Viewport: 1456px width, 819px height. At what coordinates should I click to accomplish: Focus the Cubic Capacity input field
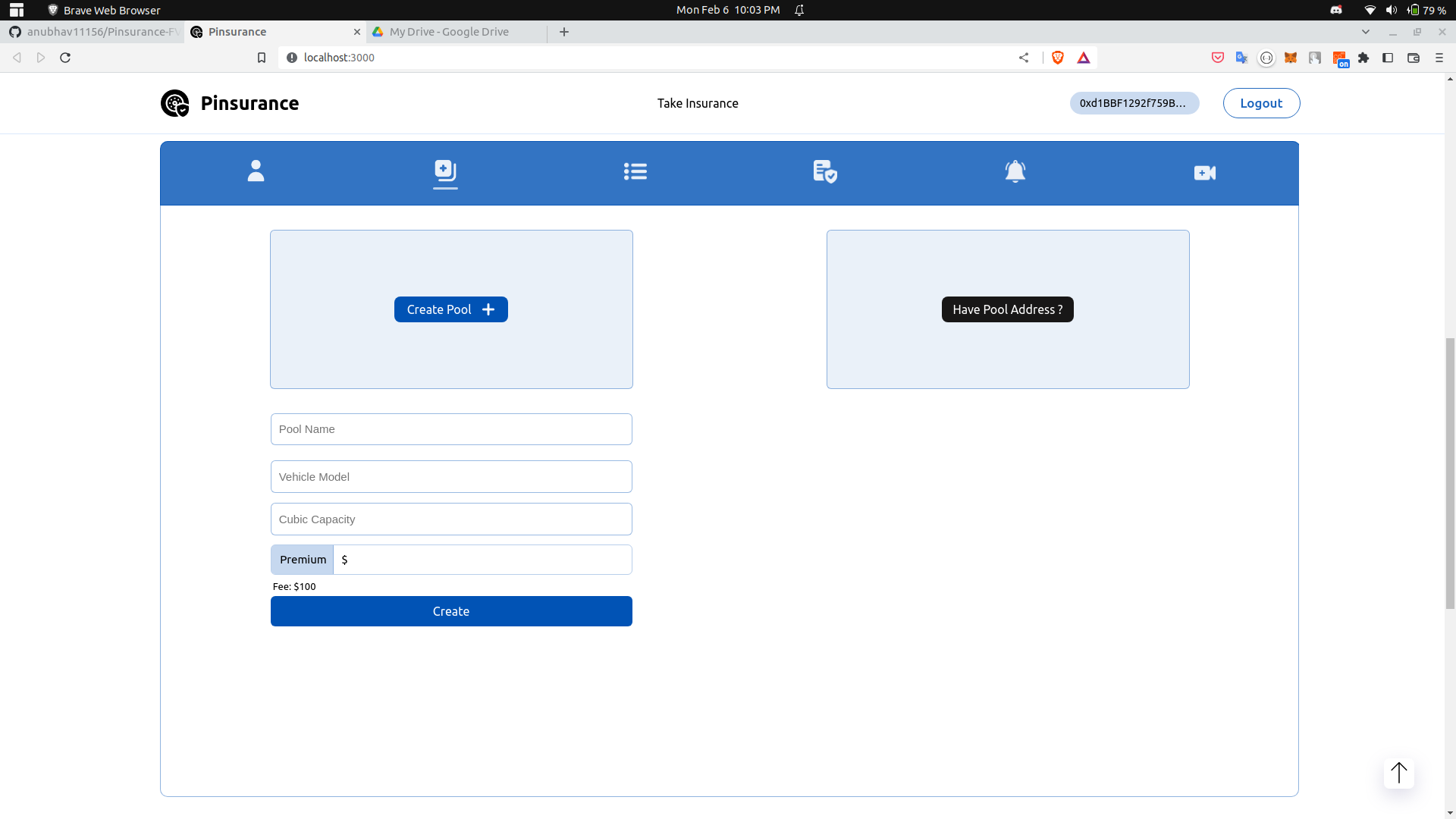(451, 519)
